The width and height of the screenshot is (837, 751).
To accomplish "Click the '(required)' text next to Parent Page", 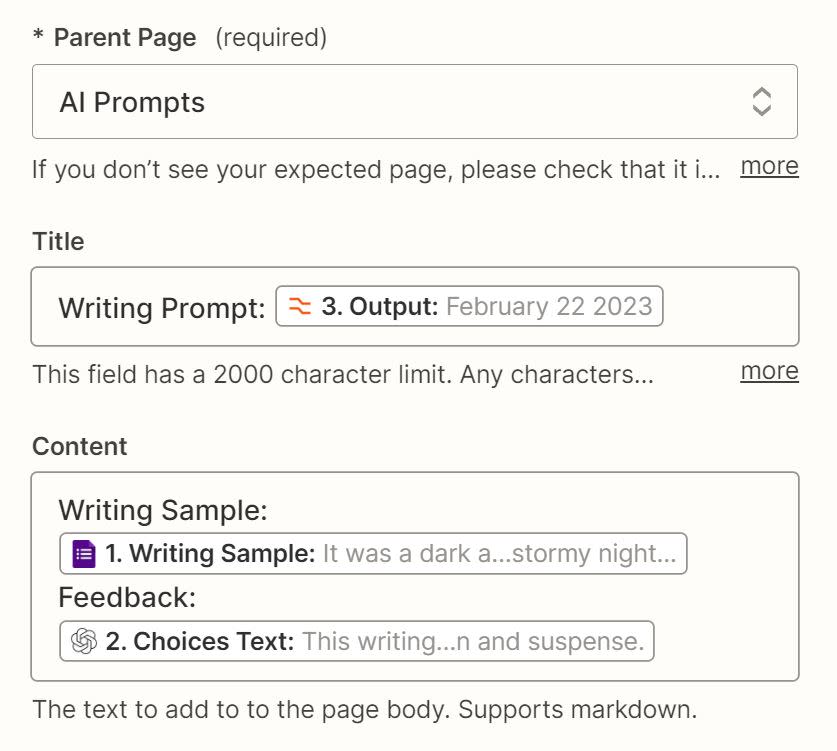I will [x=271, y=38].
